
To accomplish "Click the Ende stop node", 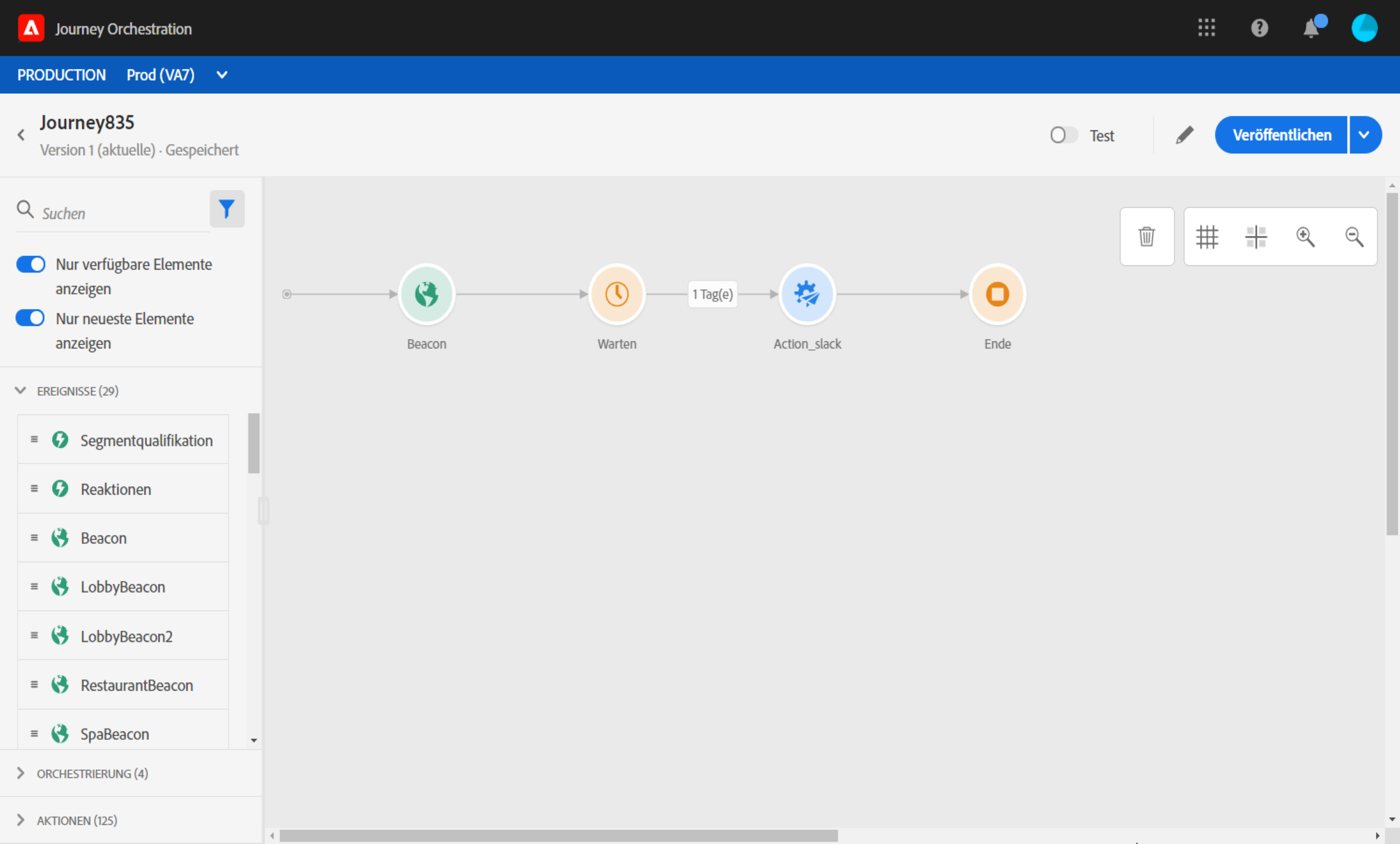I will point(997,294).
